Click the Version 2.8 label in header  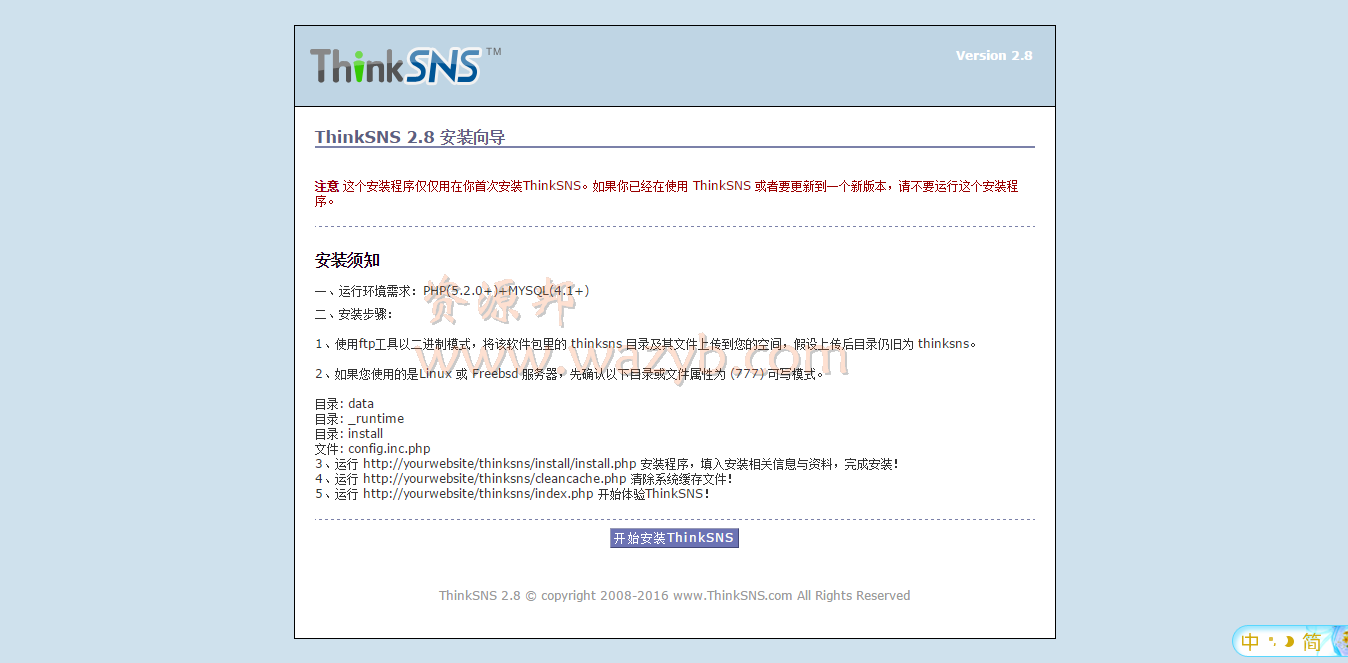click(994, 56)
